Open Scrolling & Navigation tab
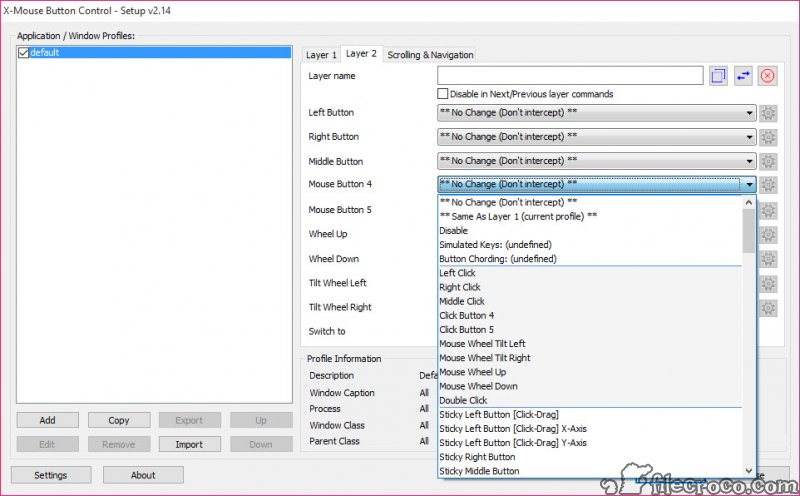 coord(430,55)
